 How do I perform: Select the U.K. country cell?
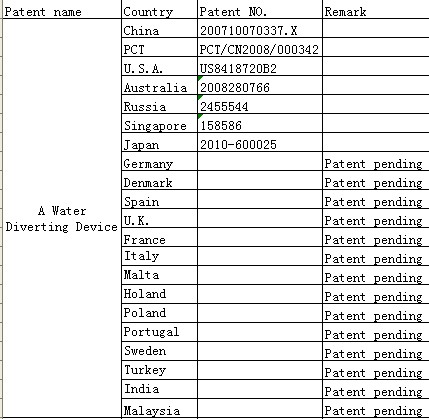(160, 218)
